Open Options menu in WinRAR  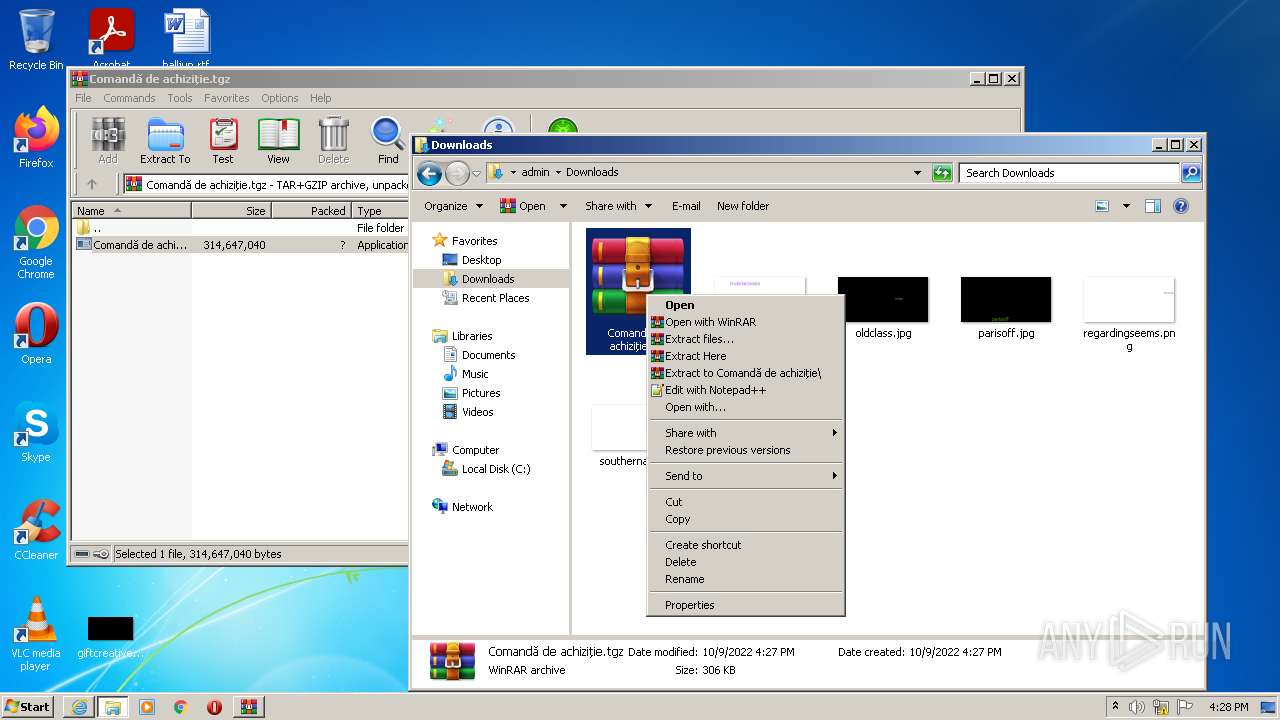pyautogui.click(x=280, y=98)
